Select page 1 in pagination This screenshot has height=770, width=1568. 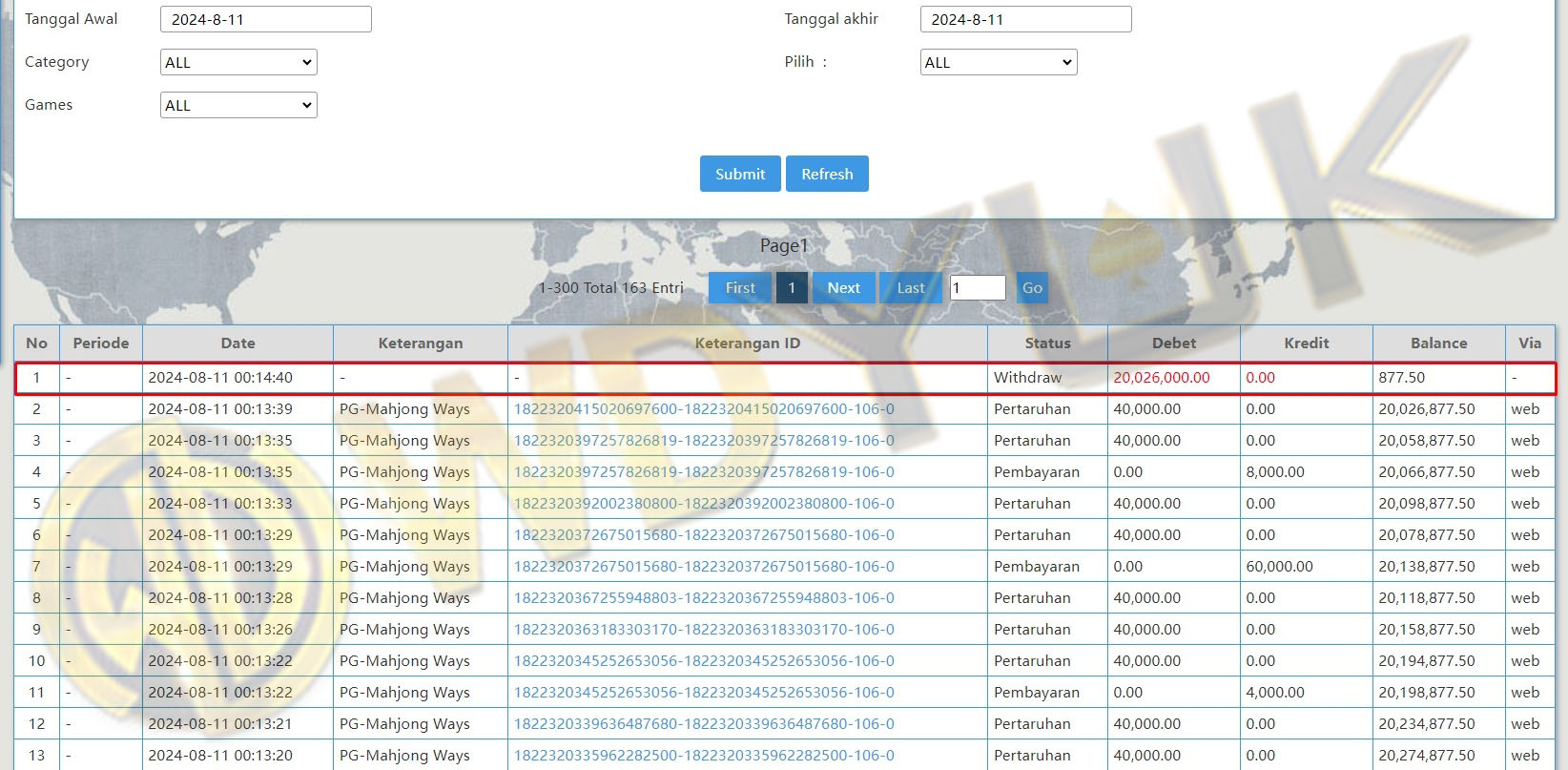tap(792, 287)
